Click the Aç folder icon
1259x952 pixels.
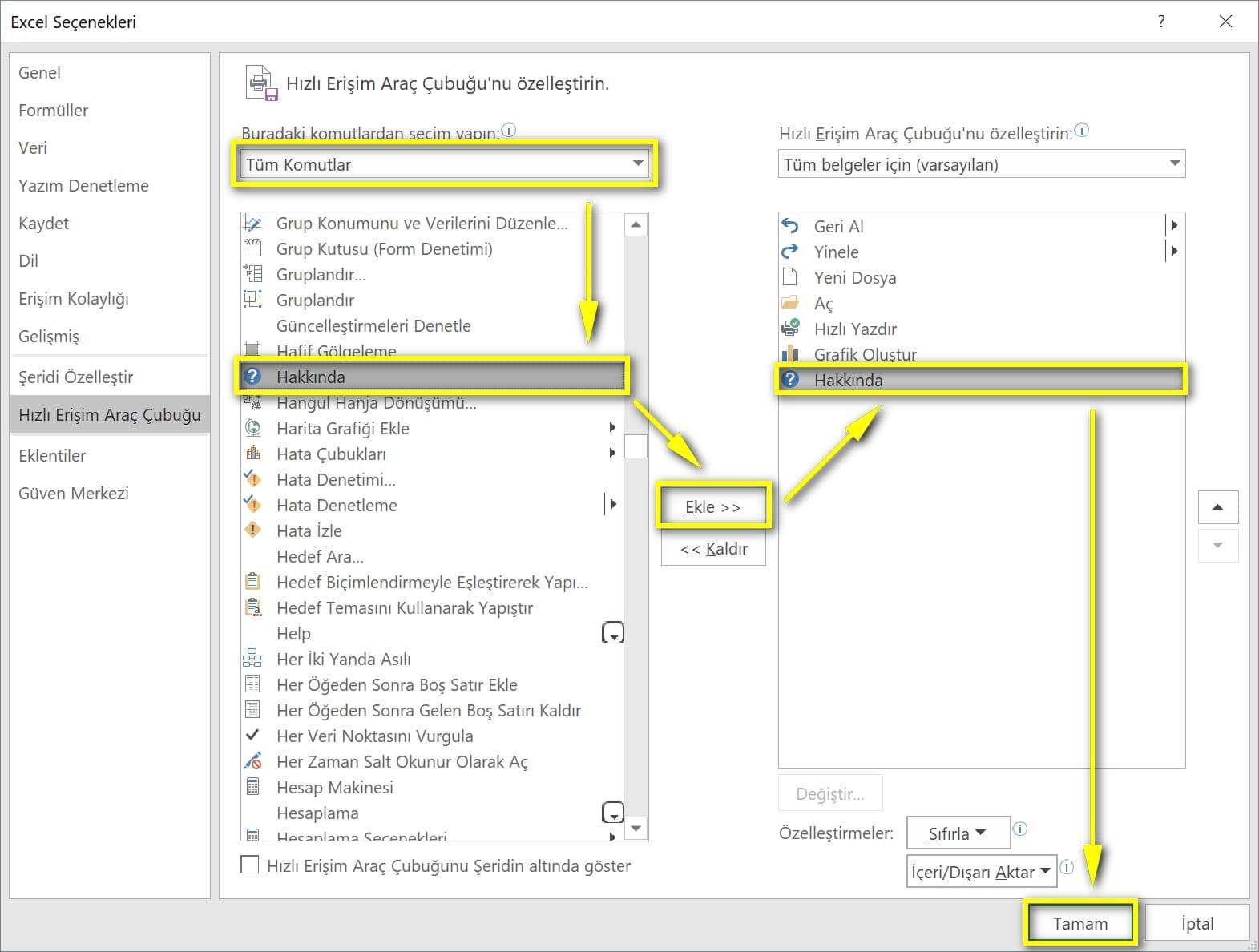point(790,303)
